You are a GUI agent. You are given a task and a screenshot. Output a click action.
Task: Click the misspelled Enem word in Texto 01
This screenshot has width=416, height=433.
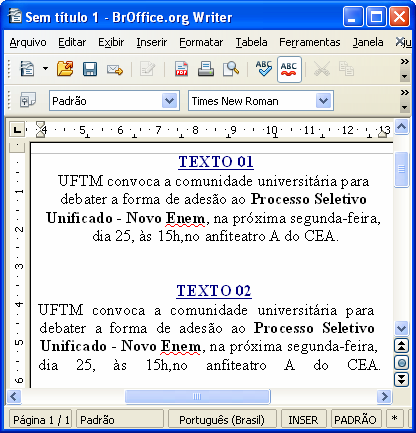click(x=185, y=218)
